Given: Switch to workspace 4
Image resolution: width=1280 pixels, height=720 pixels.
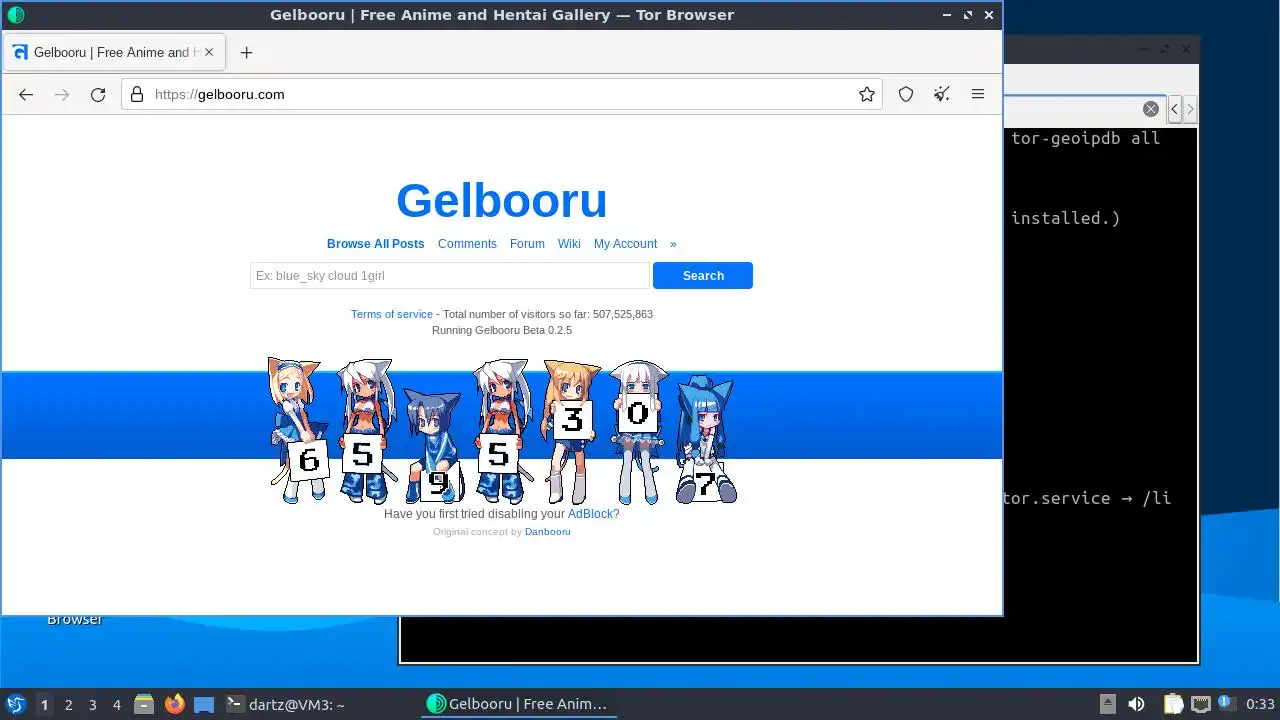Looking at the screenshot, I should tap(117, 705).
